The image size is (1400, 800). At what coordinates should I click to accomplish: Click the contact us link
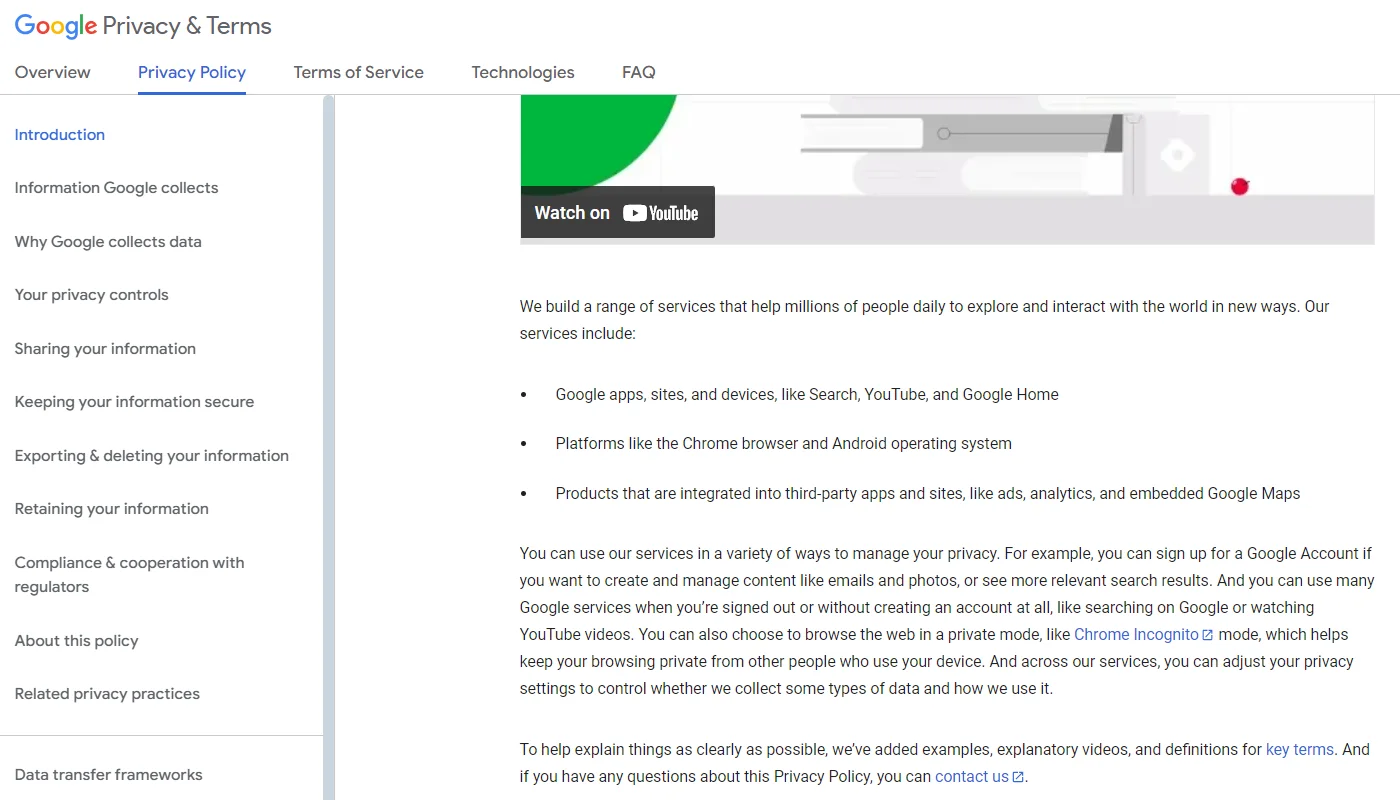[x=972, y=776]
